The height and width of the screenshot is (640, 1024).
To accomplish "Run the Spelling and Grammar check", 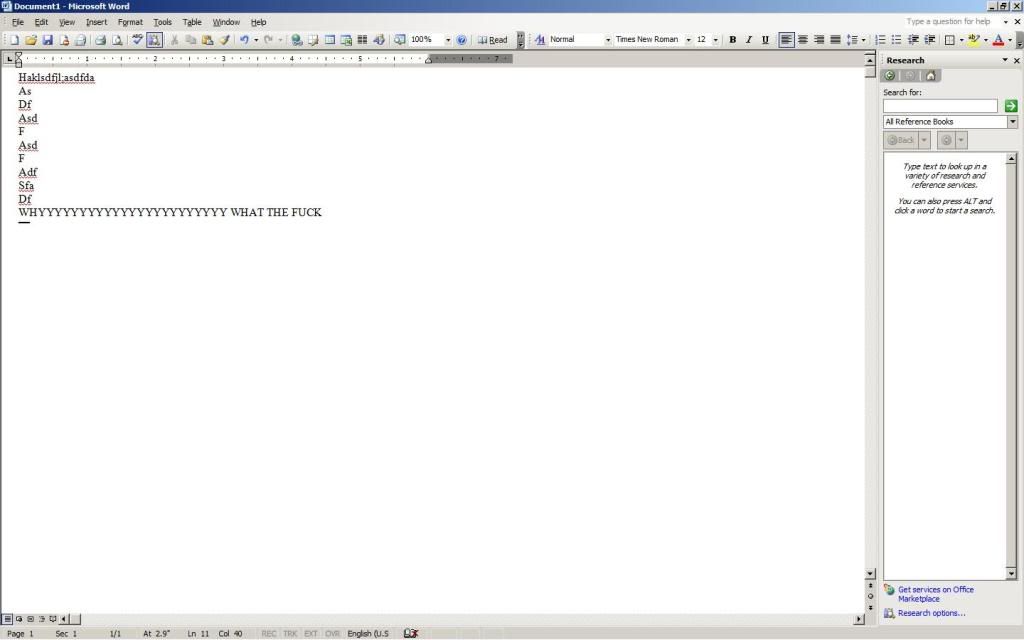I will [x=138, y=40].
